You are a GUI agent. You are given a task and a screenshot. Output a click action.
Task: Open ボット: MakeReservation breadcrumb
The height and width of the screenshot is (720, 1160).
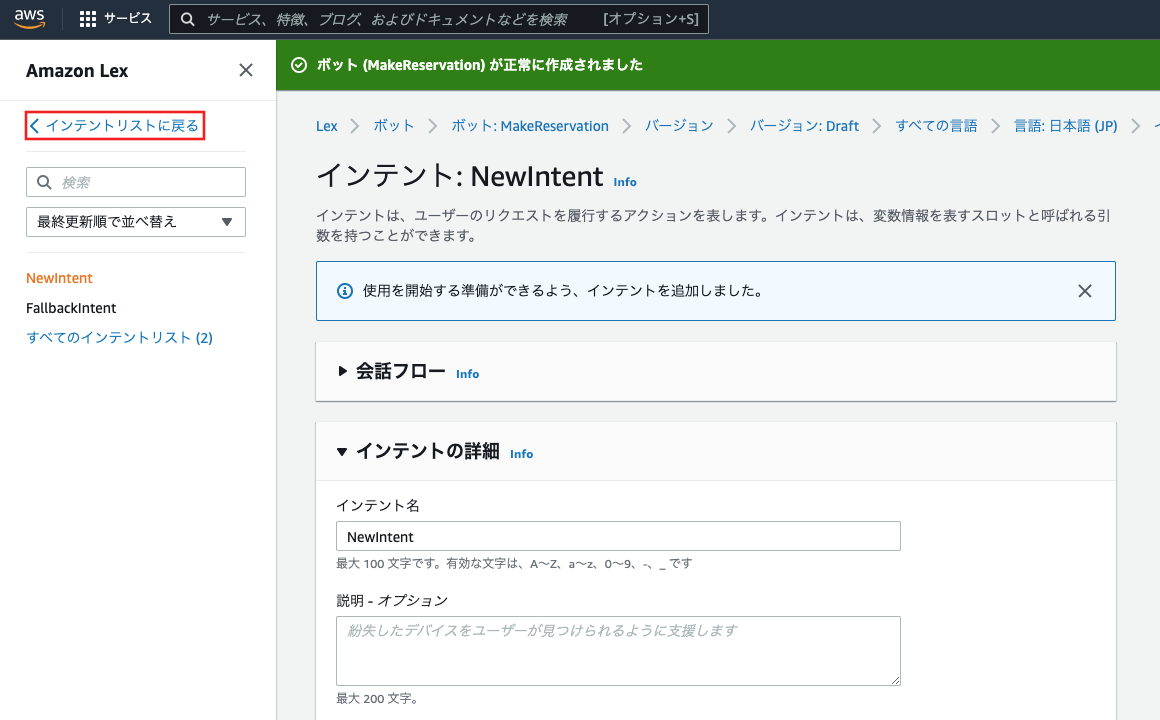pos(530,126)
